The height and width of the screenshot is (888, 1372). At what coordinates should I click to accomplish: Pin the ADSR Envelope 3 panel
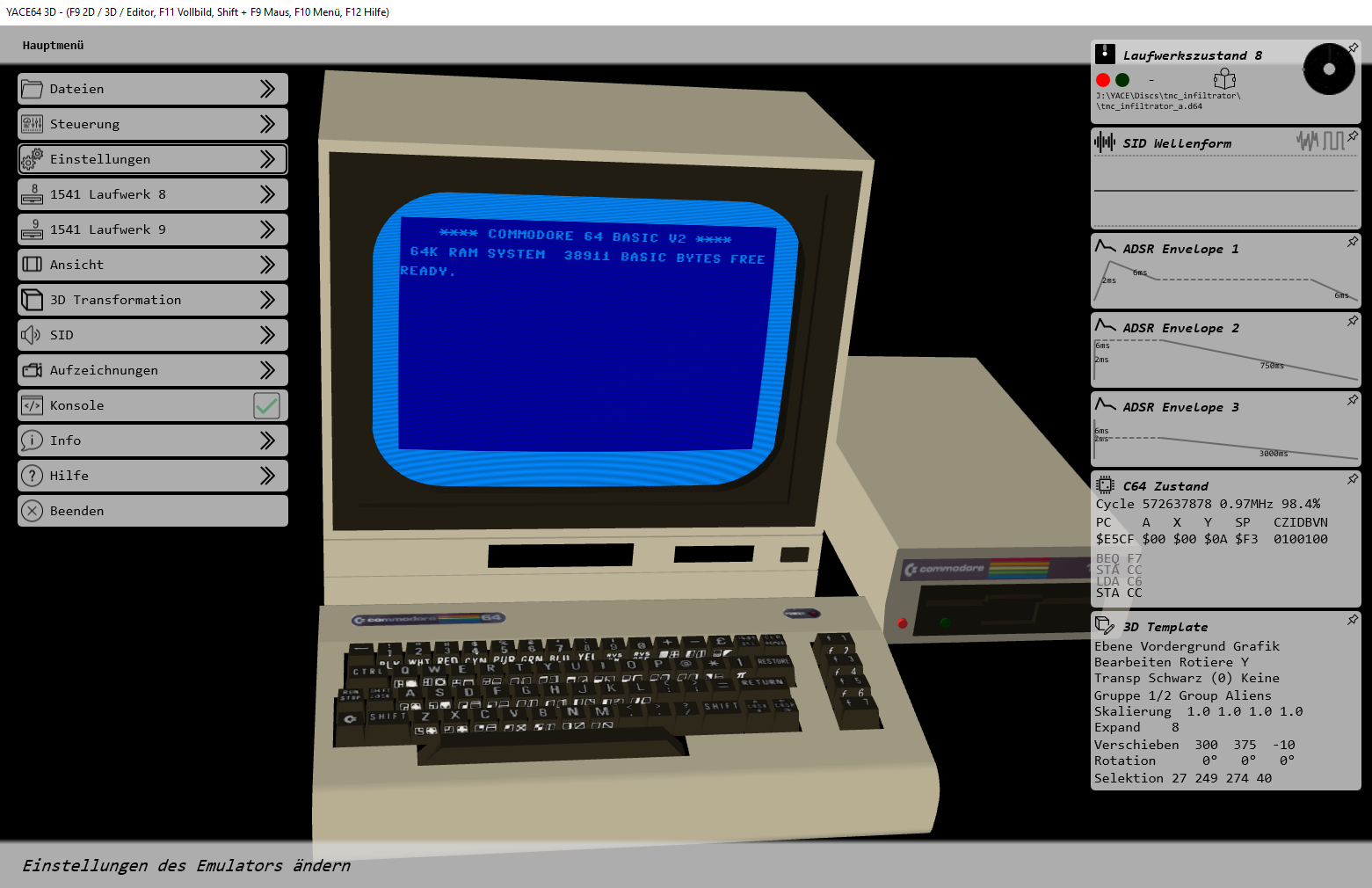[x=1354, y=399]
